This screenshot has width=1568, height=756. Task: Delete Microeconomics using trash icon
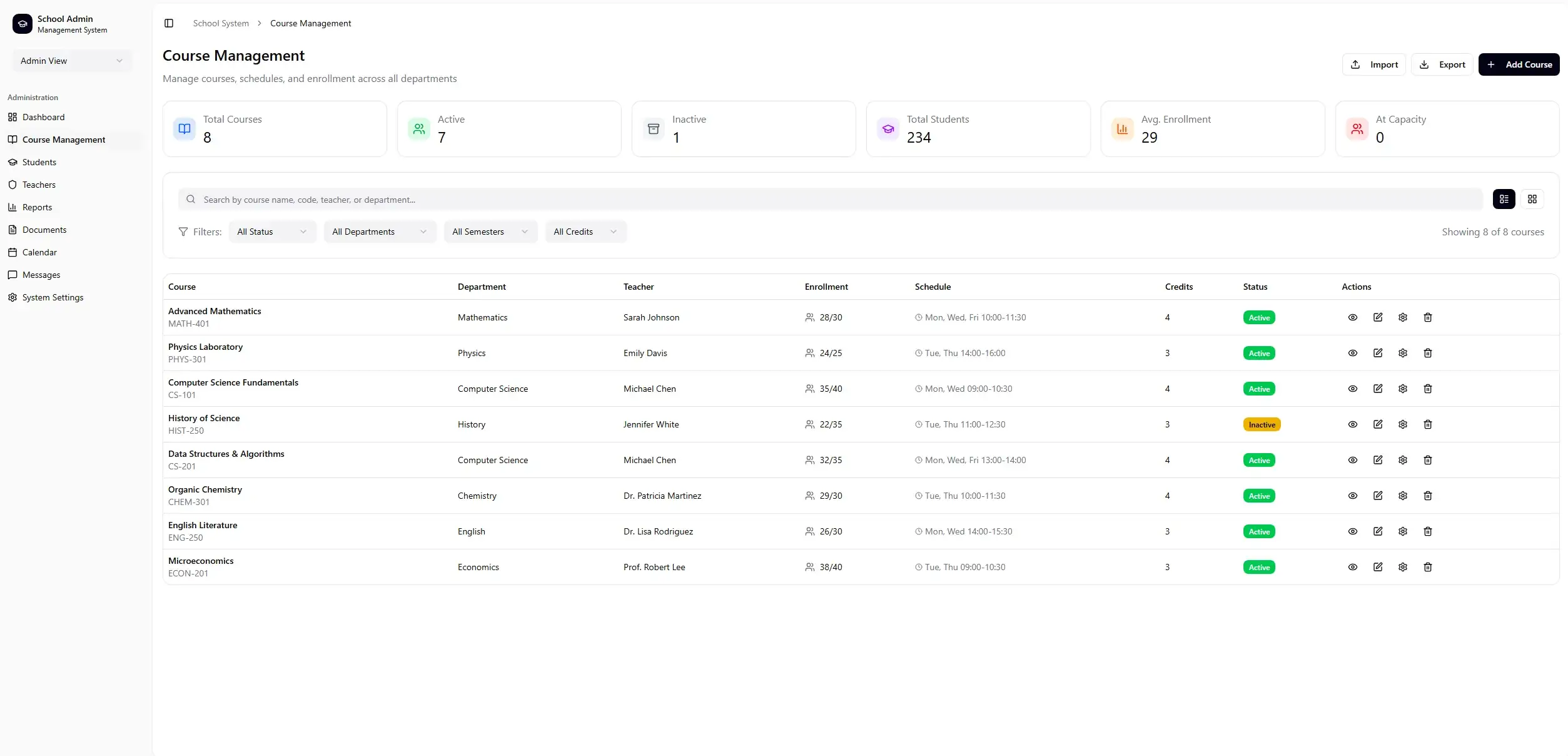pyautogui.click(x=1427, y=567)
